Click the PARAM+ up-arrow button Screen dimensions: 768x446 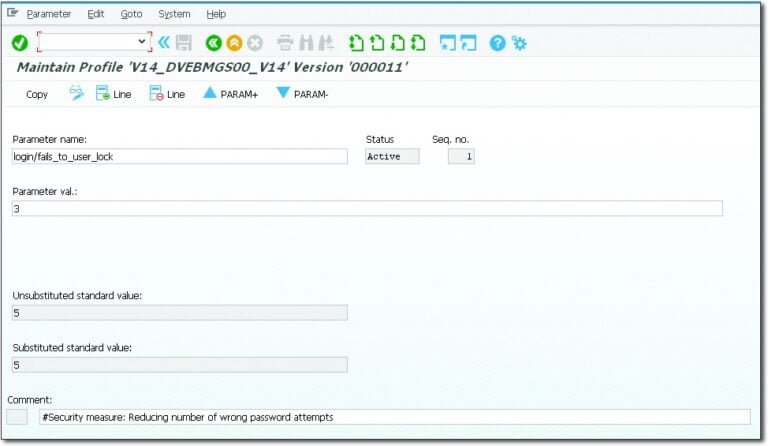coord(230,93)
